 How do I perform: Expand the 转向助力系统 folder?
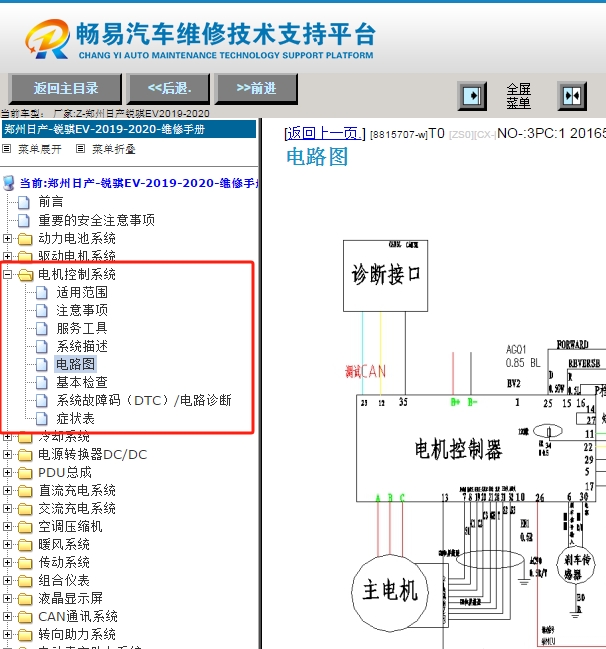(7, 635)
